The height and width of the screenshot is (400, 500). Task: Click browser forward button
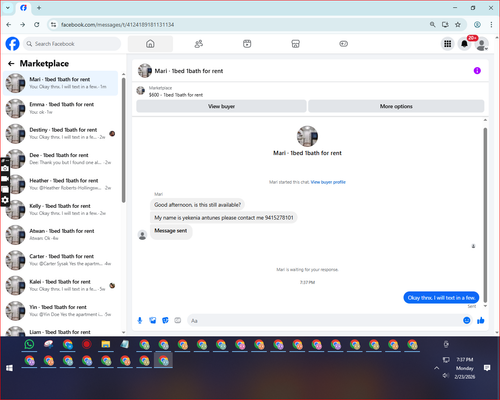pyautogui.click(x=23, y=25)
